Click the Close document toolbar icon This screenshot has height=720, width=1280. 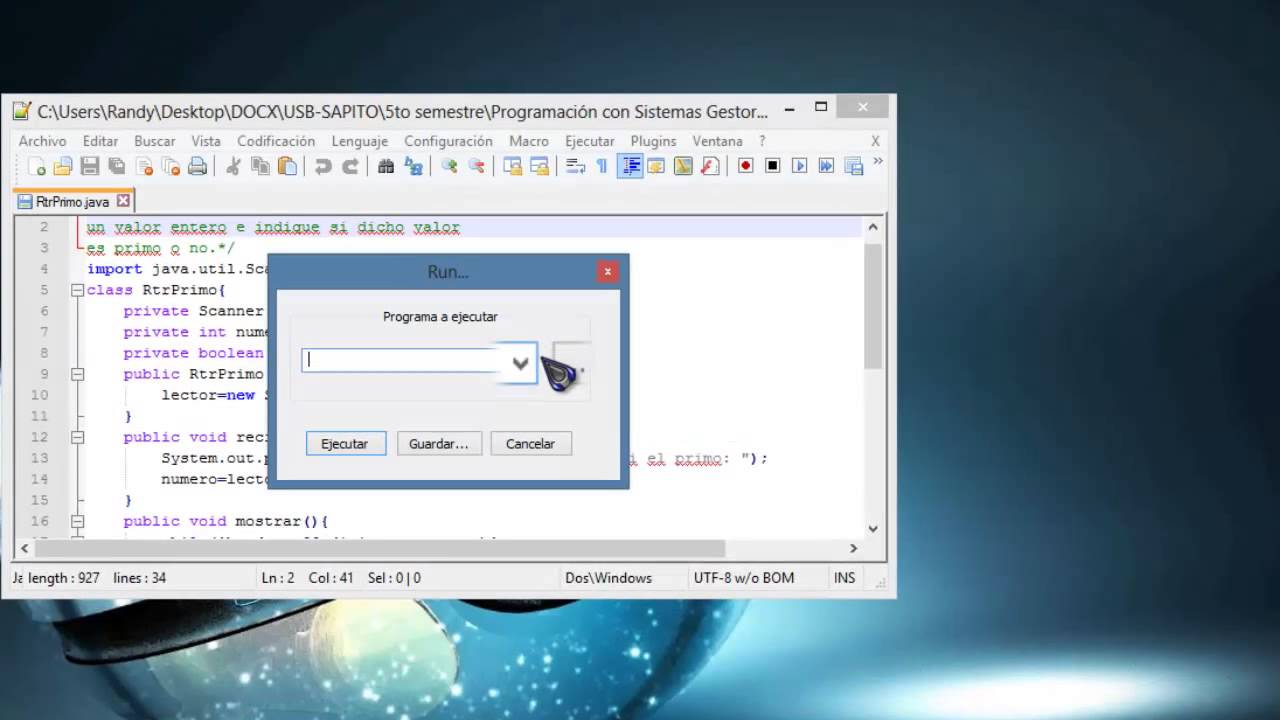click(x=144, y=166)
